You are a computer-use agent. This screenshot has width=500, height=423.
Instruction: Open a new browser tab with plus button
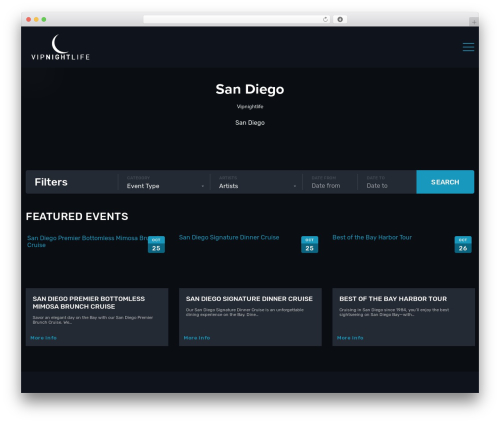click(474, 22)
